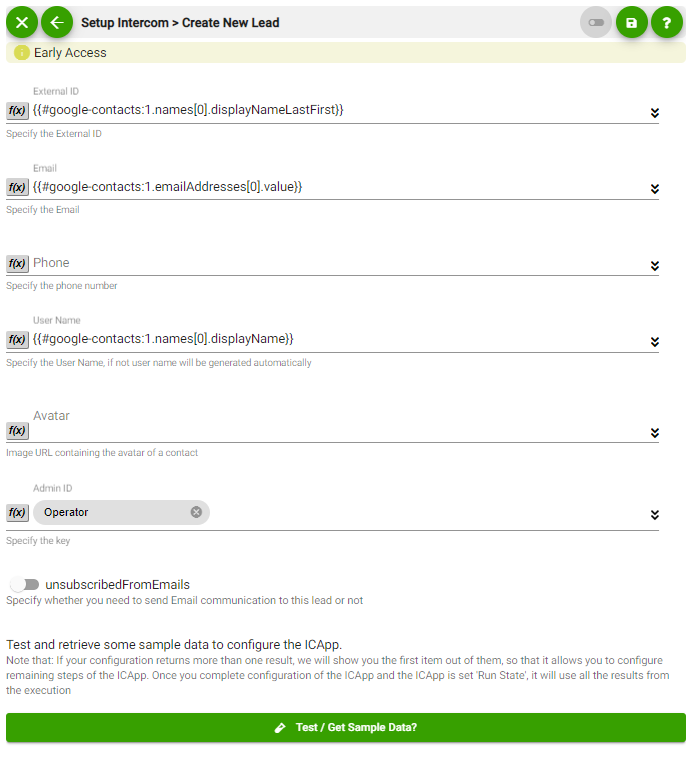Expand the External ID field options
The height and width of the screenshot is (757, 693).
point(654,112)
